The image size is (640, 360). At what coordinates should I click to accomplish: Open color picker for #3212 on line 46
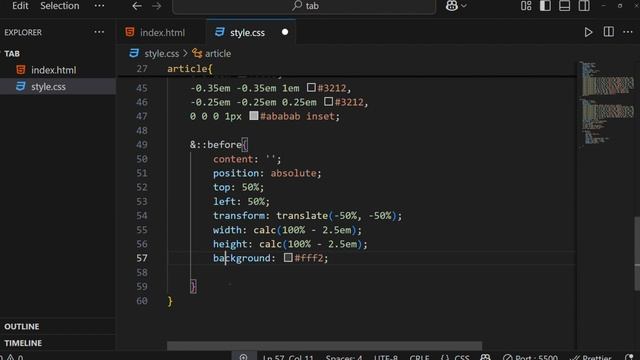tap(329, 102)
